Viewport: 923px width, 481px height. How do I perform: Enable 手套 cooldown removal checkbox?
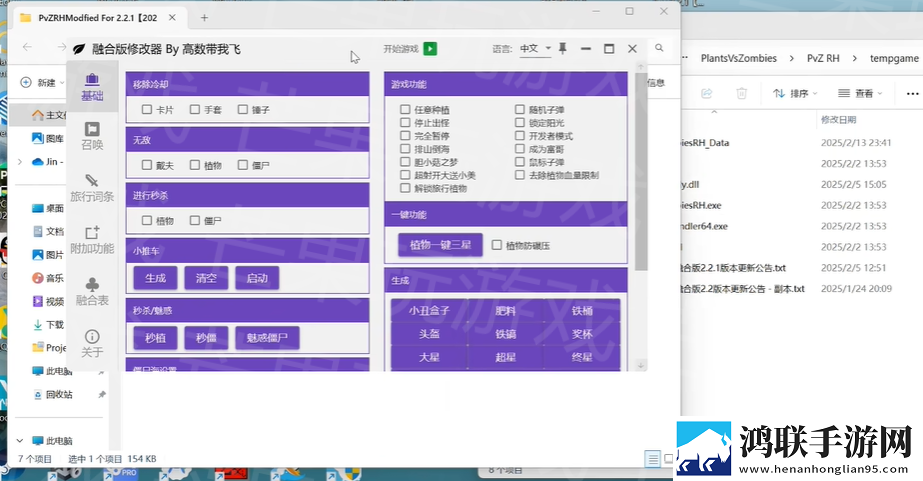point(195,110)
